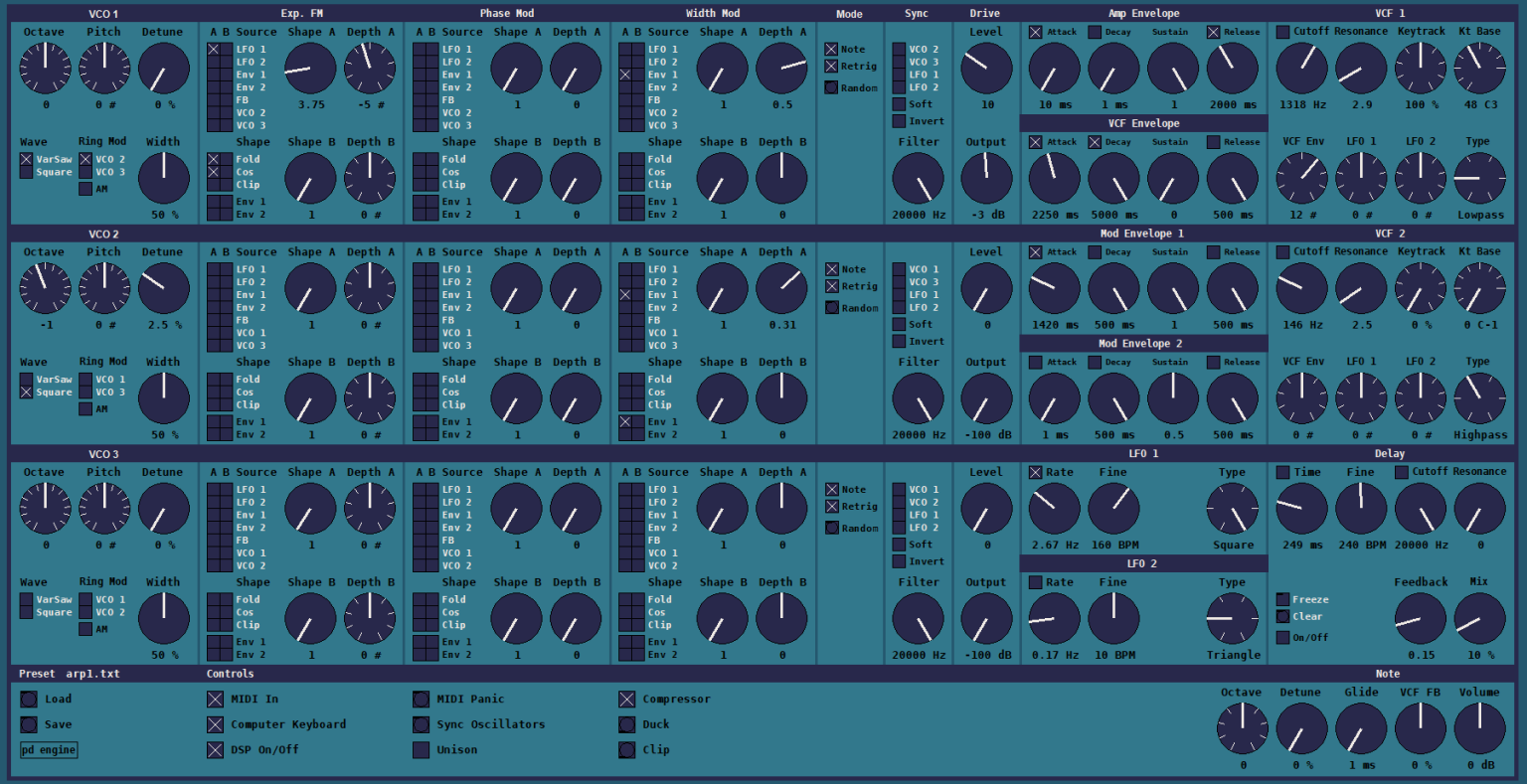Click the pd engine button

[49, 749]
